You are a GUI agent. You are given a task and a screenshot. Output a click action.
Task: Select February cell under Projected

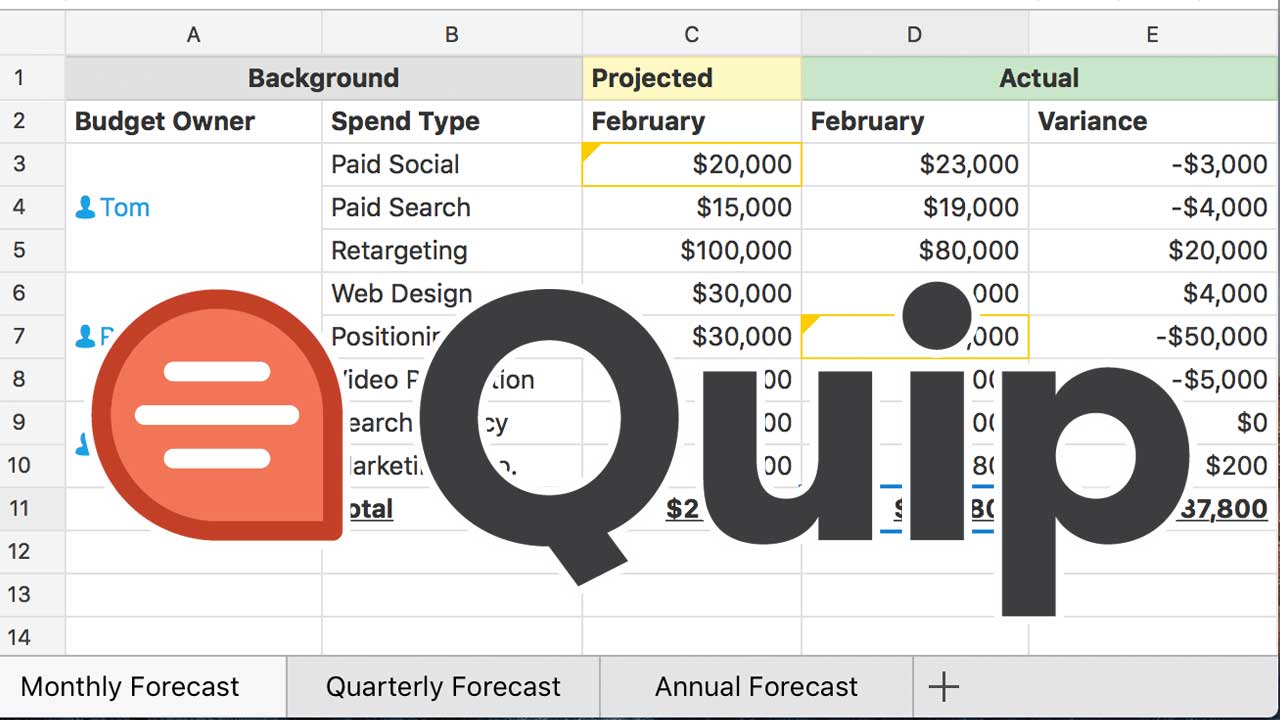pos(692,121)
